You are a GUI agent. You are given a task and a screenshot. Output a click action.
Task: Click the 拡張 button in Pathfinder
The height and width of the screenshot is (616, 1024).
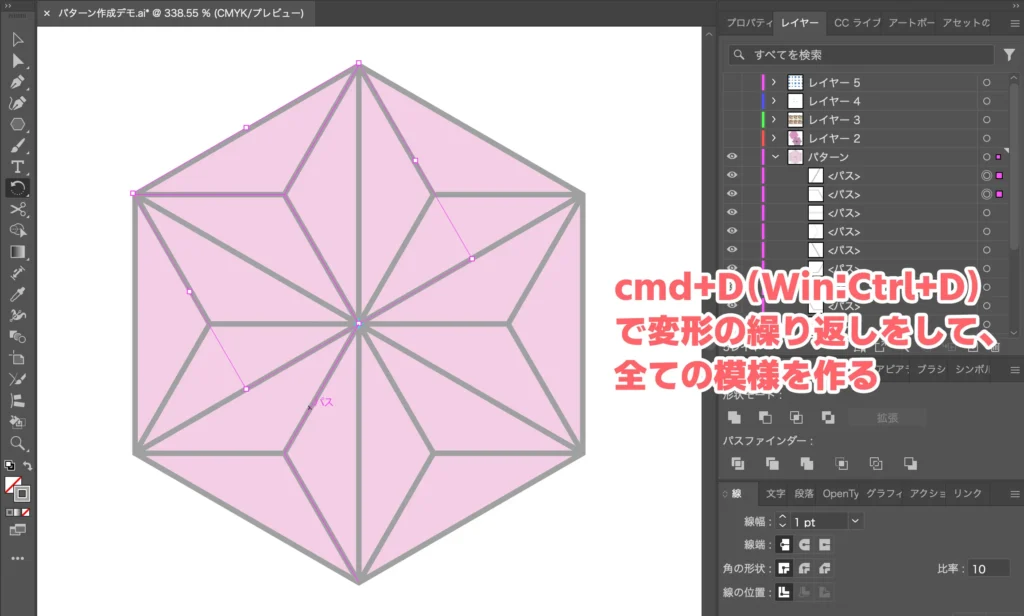point(886,417)
